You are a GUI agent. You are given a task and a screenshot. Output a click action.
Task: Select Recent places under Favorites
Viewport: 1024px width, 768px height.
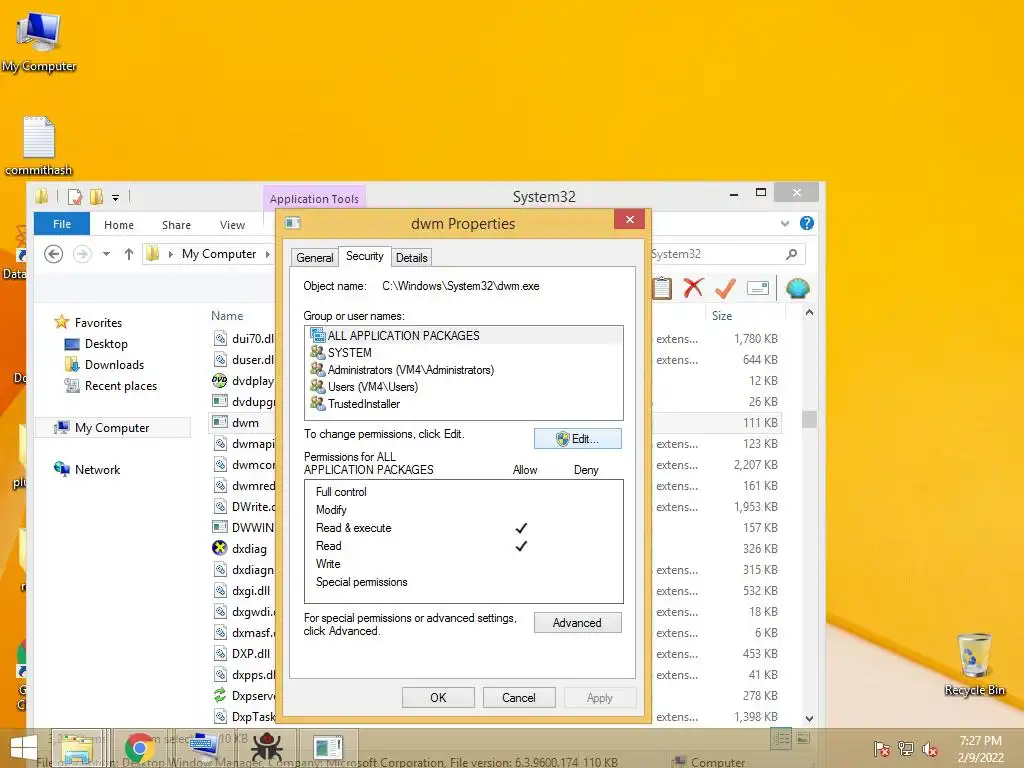pyautogui.click(x=121, y=385)
